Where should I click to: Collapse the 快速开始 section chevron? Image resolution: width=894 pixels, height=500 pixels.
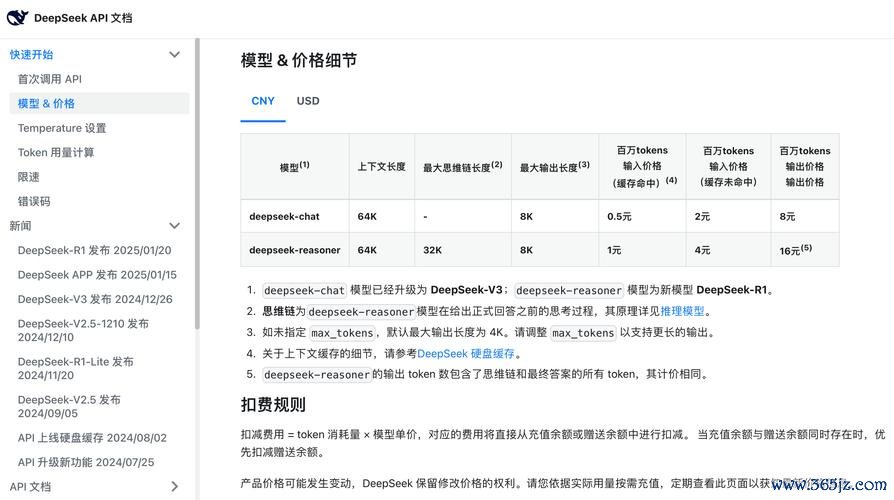coord(174,55)
